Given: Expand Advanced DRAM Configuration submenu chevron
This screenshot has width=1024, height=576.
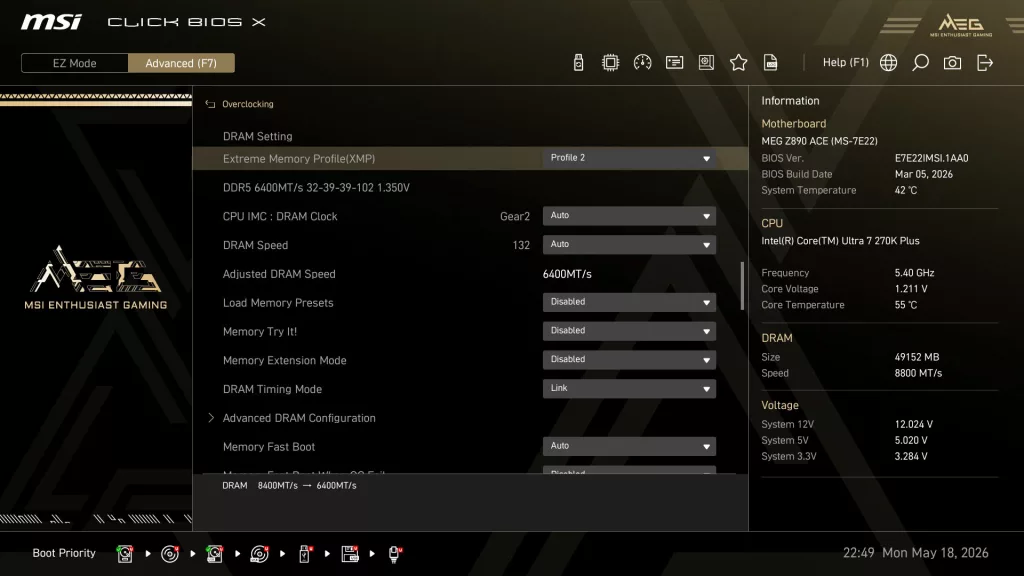Looking at the screenshot, I should [x=211, y=418].
